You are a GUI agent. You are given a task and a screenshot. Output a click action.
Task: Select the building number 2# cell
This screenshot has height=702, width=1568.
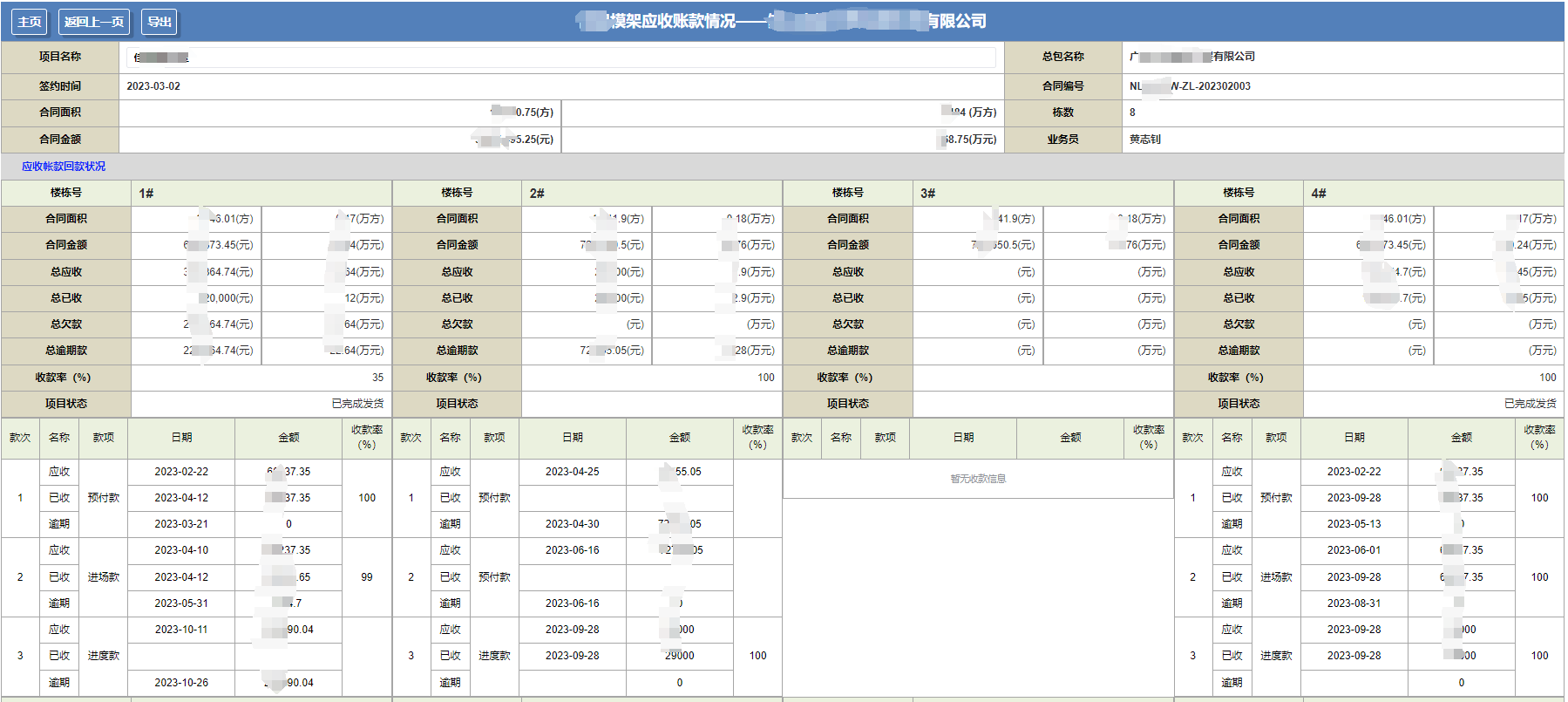click(537, 194)
